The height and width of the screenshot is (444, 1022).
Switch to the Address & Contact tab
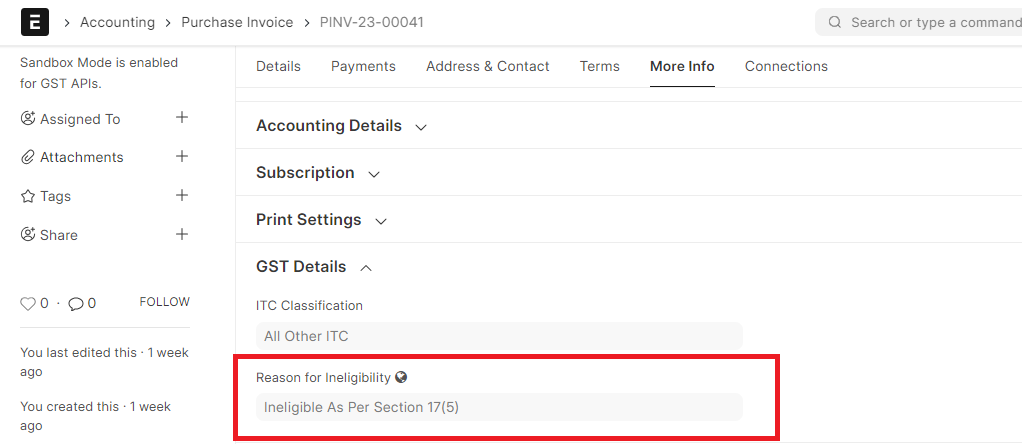pyautogui.click(x=488, y=67)
